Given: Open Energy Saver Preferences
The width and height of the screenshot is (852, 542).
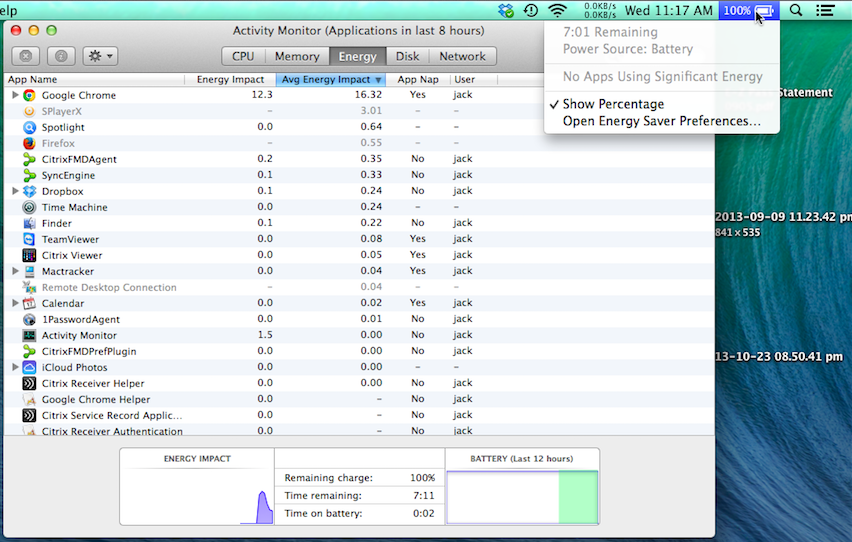Looking at the screenshot, I should click(x=661, y=121).
